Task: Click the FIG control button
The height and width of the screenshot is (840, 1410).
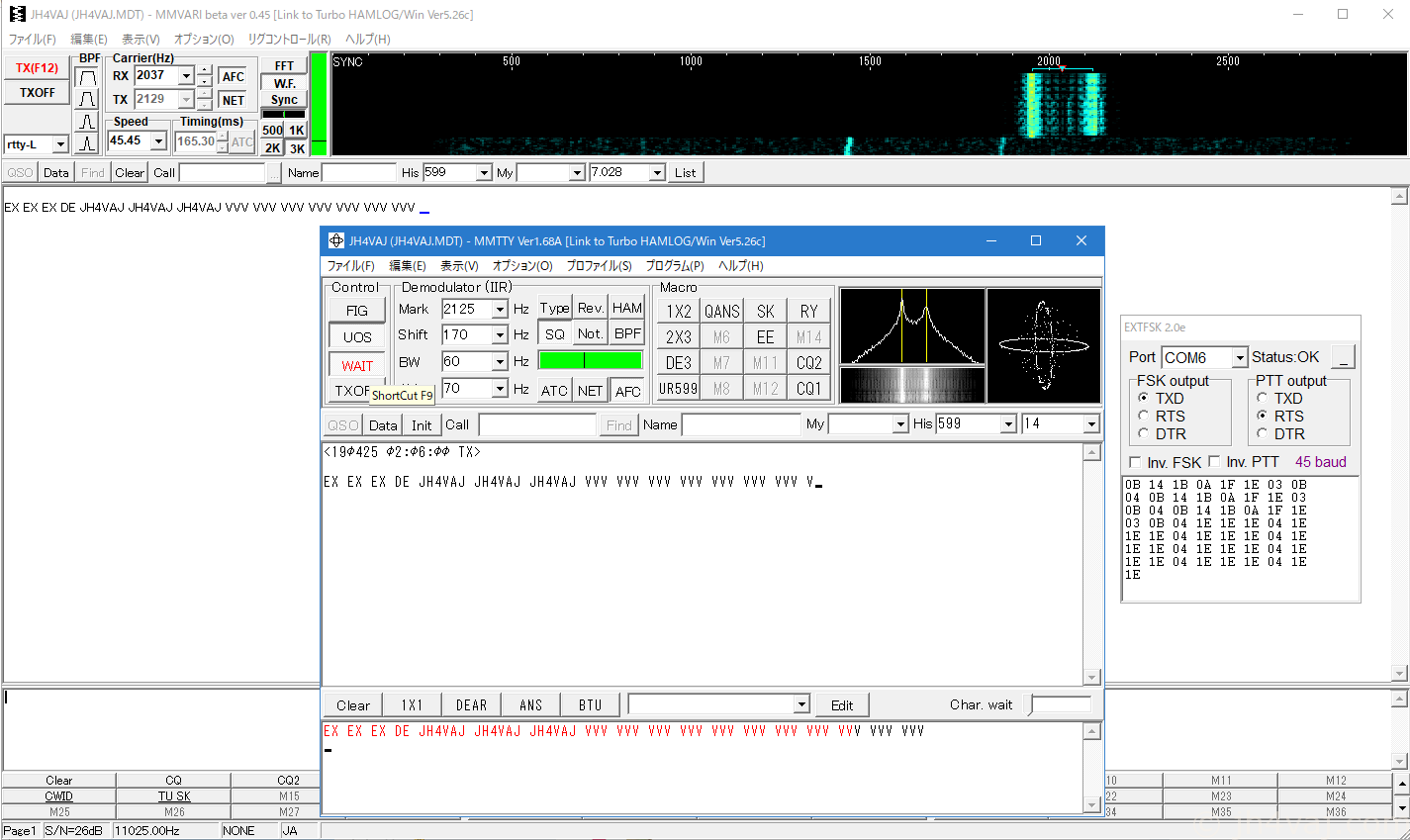Action: pyautogui.click(x=357, y=311)
